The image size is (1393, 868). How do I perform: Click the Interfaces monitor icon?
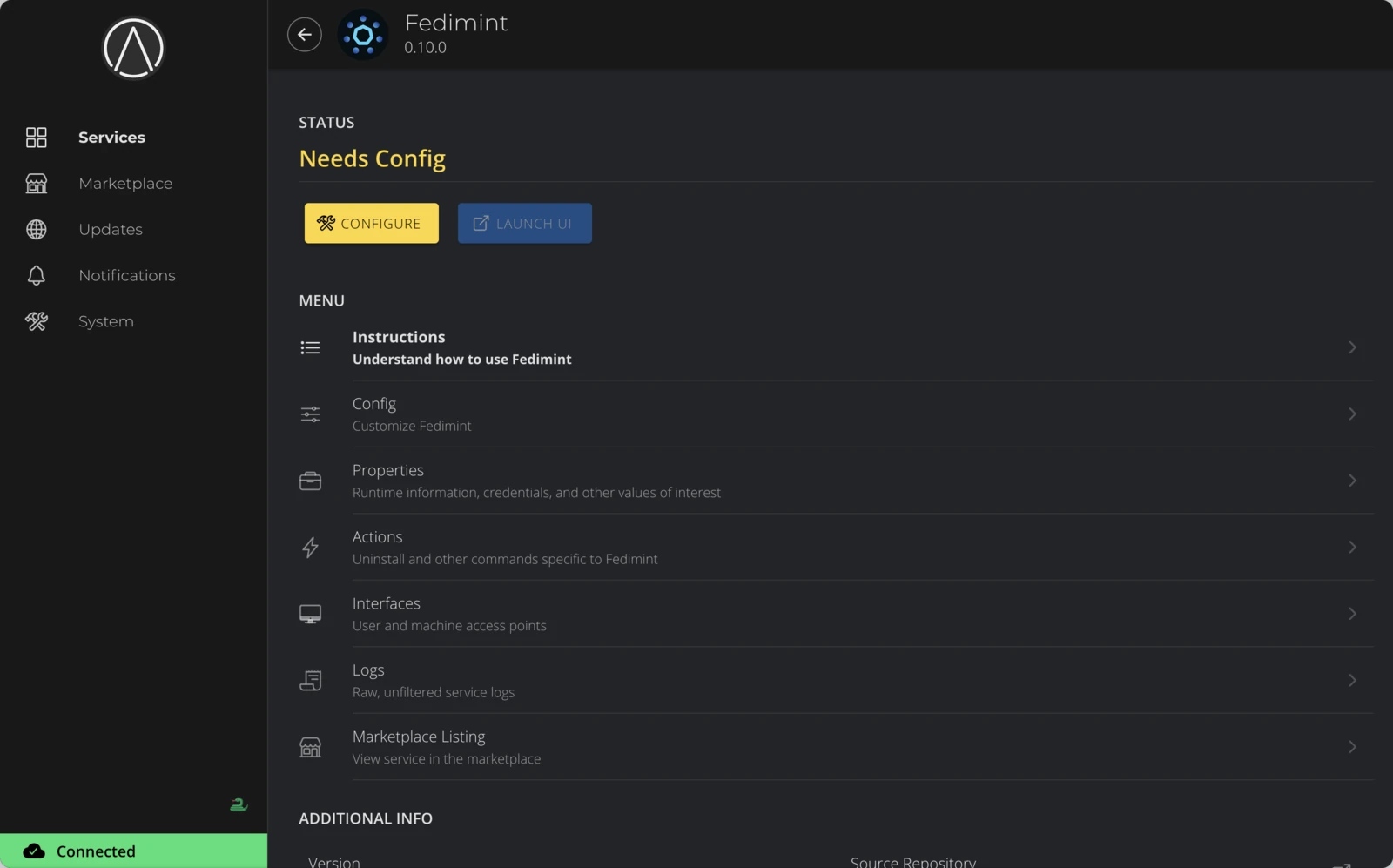tap(310, 613)
